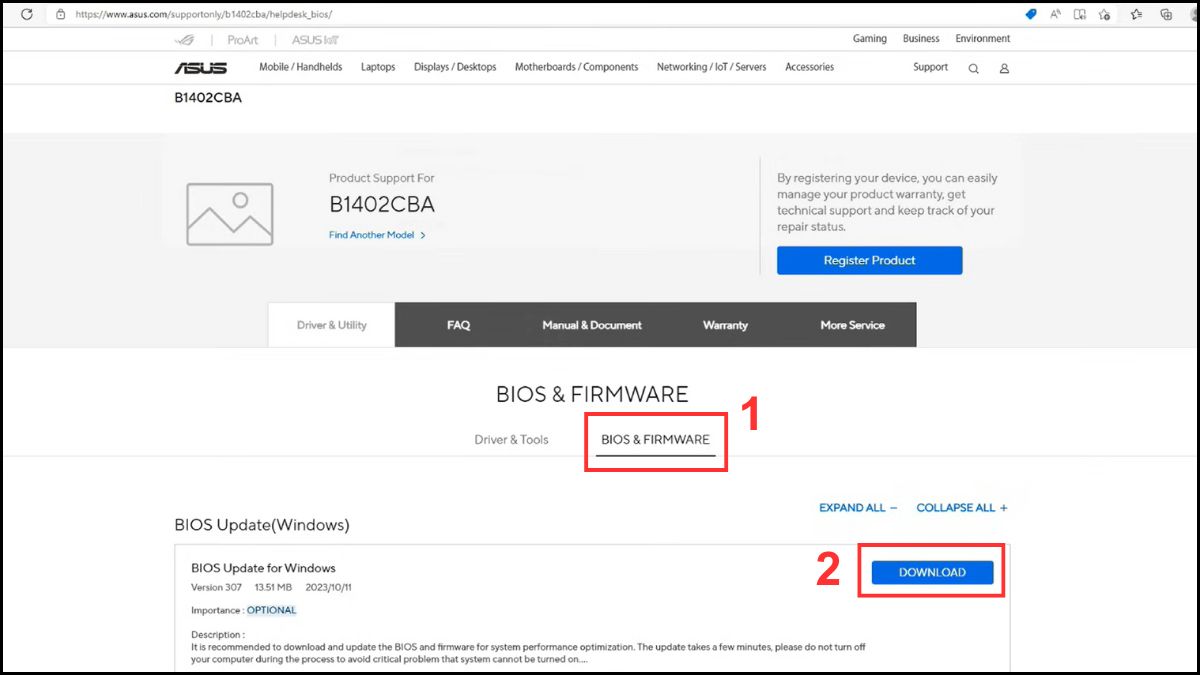Open the ASUS IoT link
Viewport: 1200px width, 675px height.
314,39
